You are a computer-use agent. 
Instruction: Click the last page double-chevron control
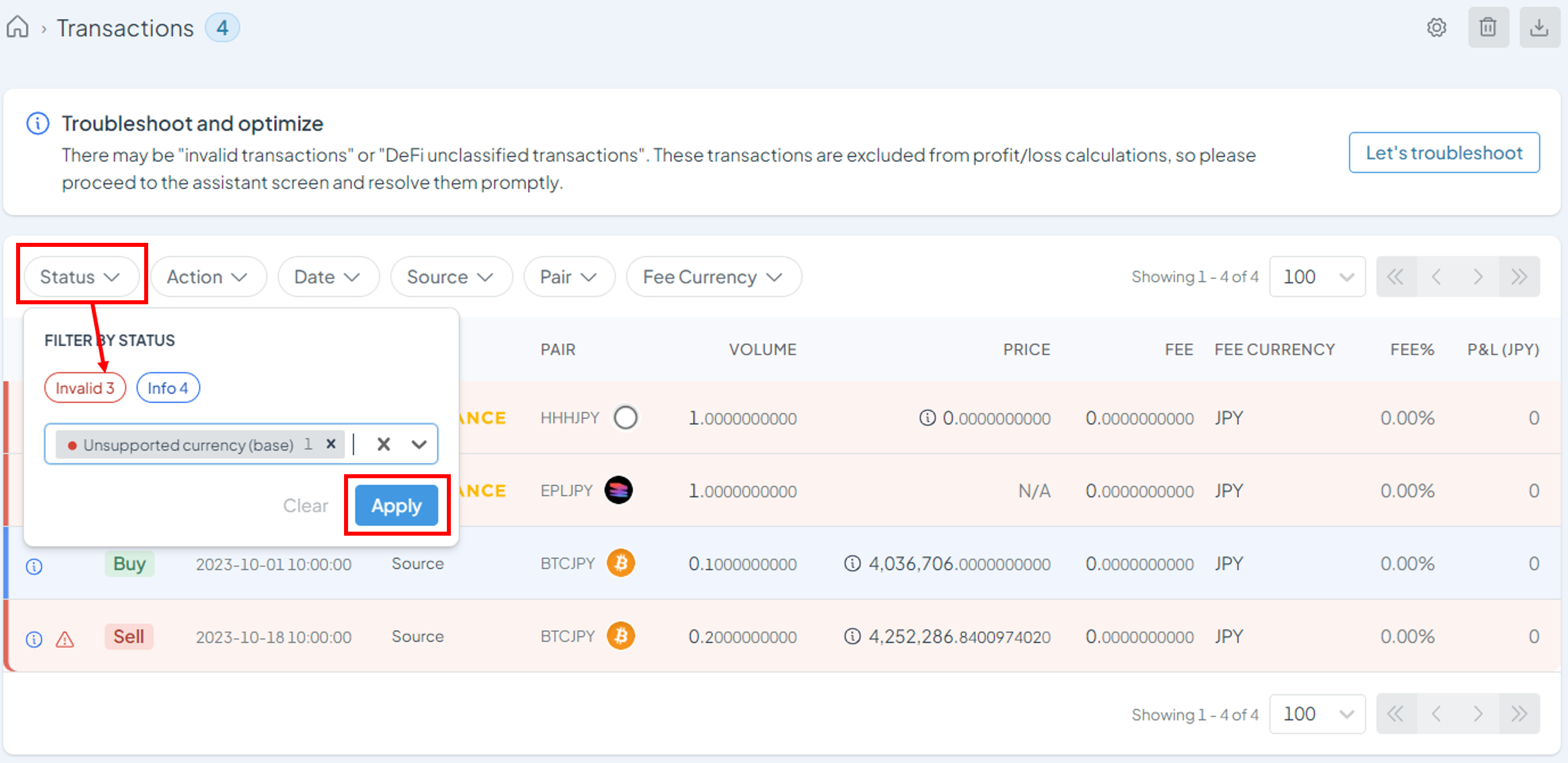tap(1518, 277)
